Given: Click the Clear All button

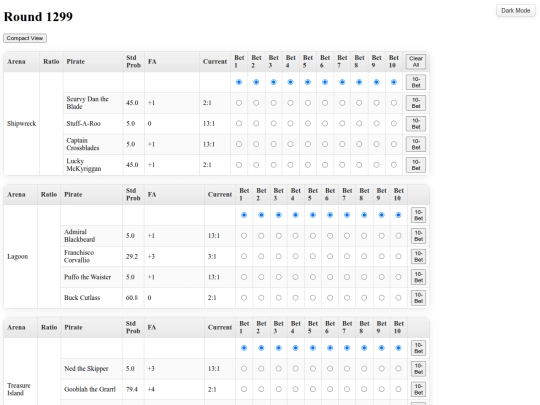Looking at the screenshot, I should (416, 62).
